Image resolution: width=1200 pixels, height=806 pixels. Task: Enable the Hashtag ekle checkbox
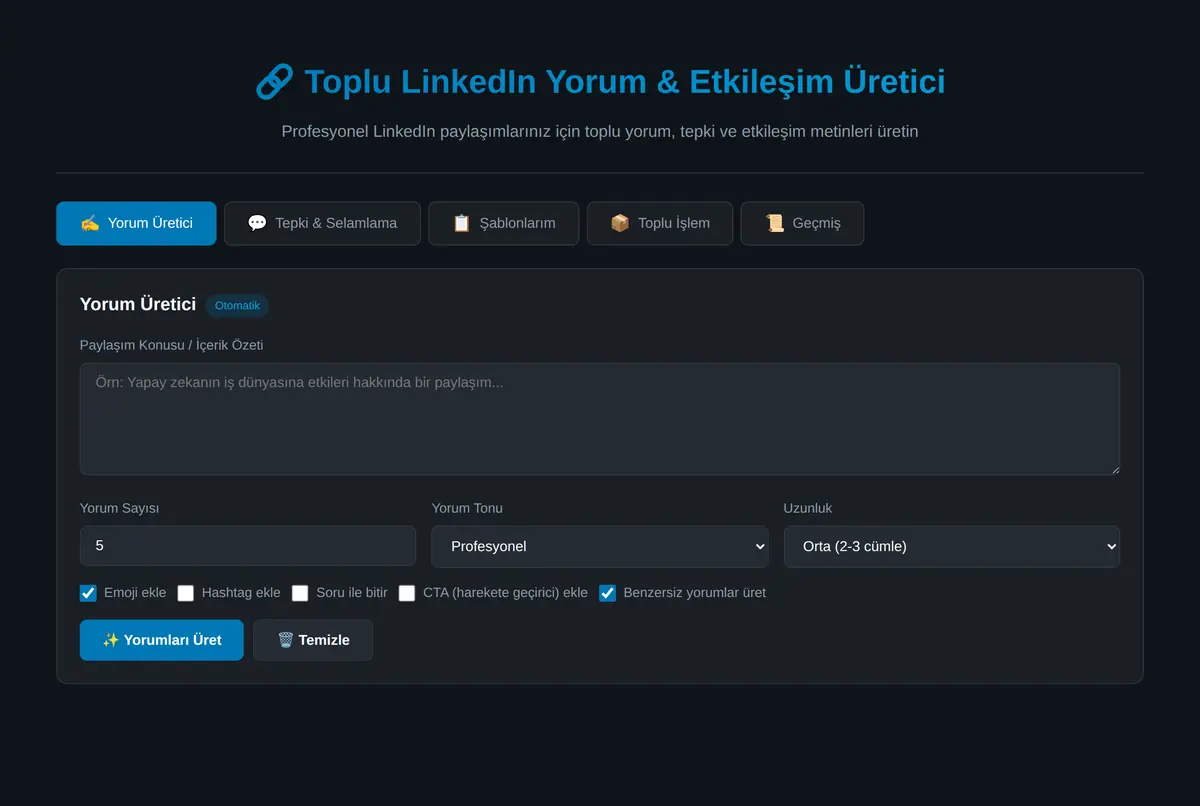186,593
